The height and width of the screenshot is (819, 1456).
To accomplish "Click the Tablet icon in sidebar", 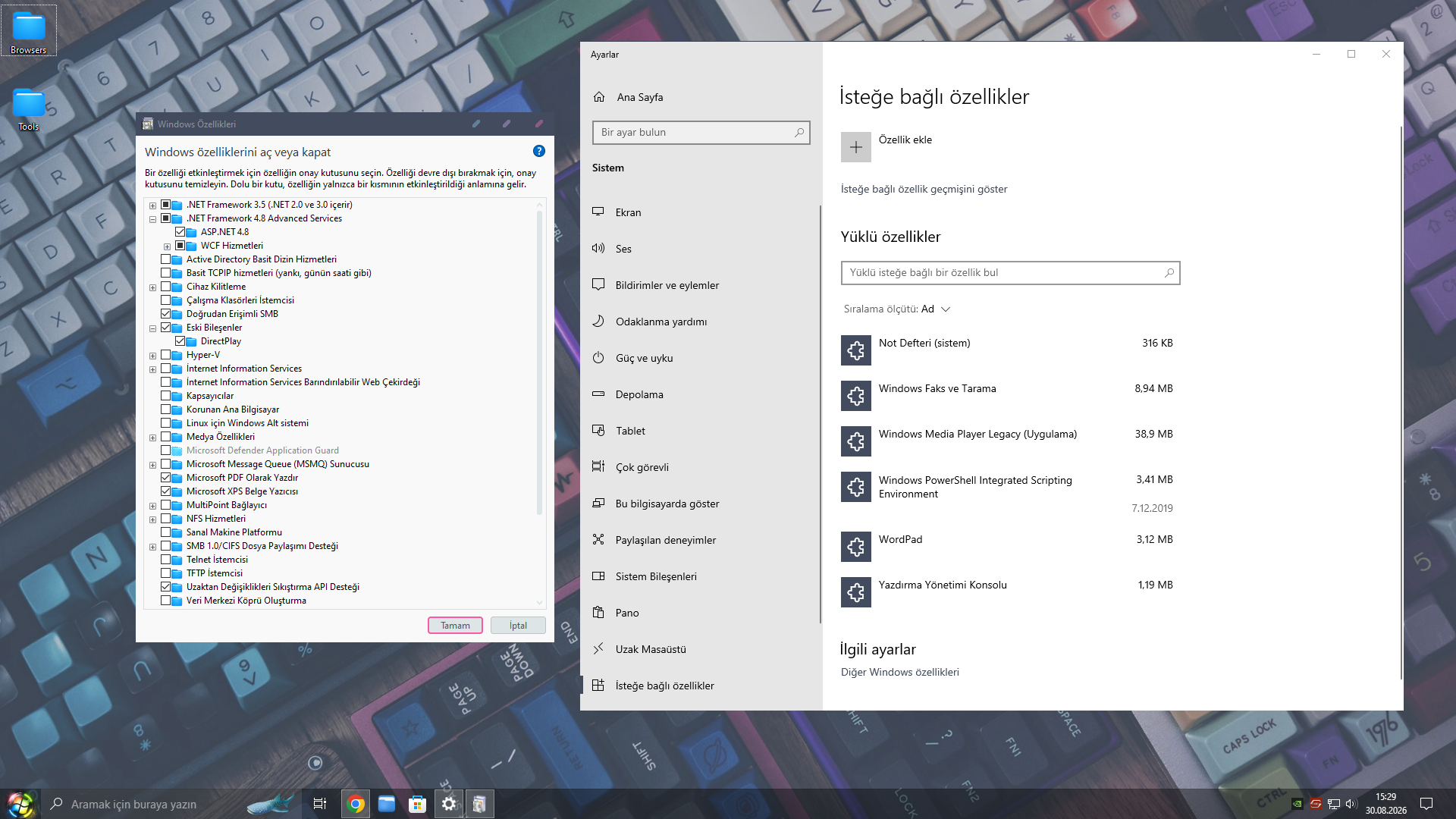I will 598,431.
